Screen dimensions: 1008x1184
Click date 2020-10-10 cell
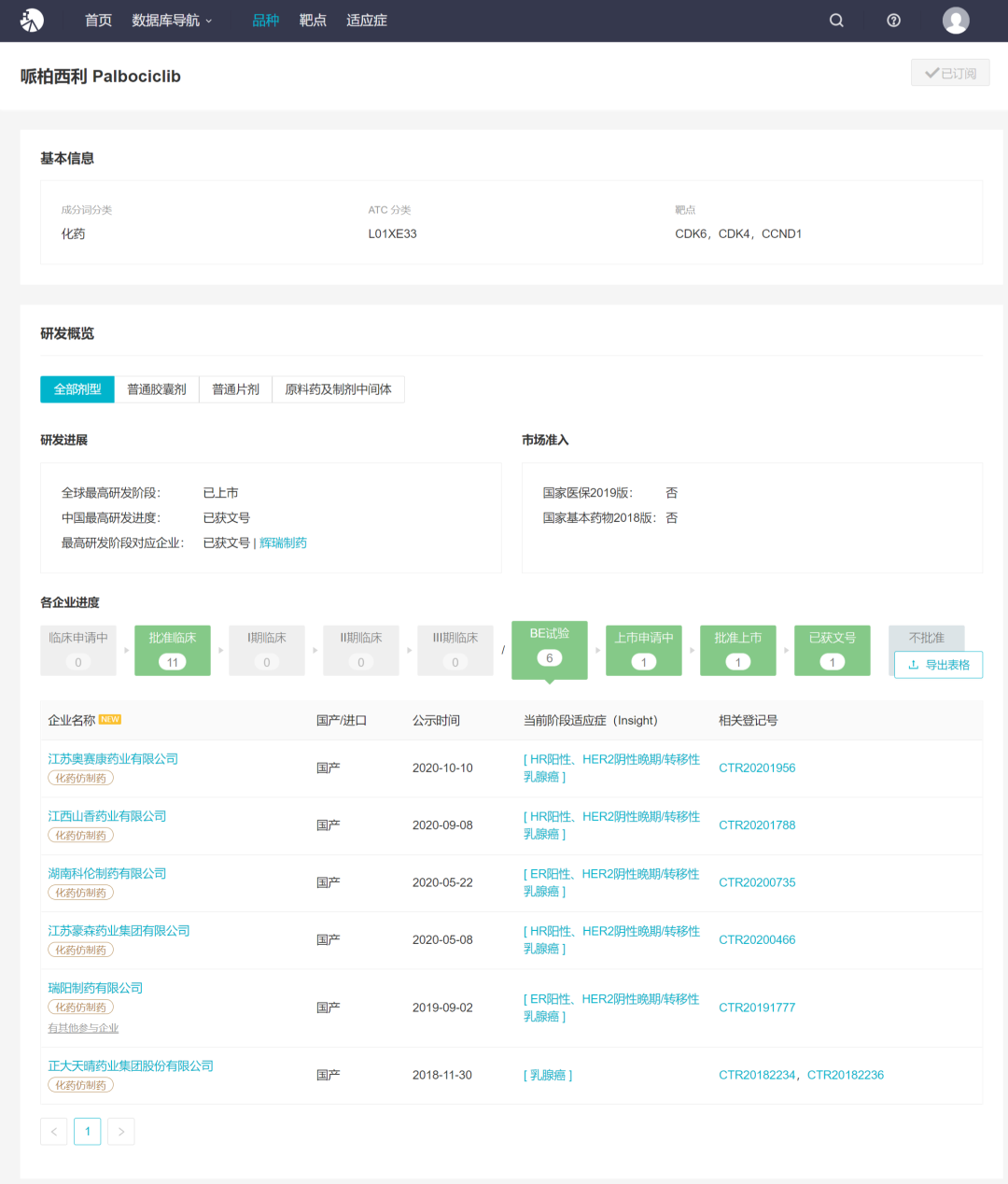click(442, 768)
